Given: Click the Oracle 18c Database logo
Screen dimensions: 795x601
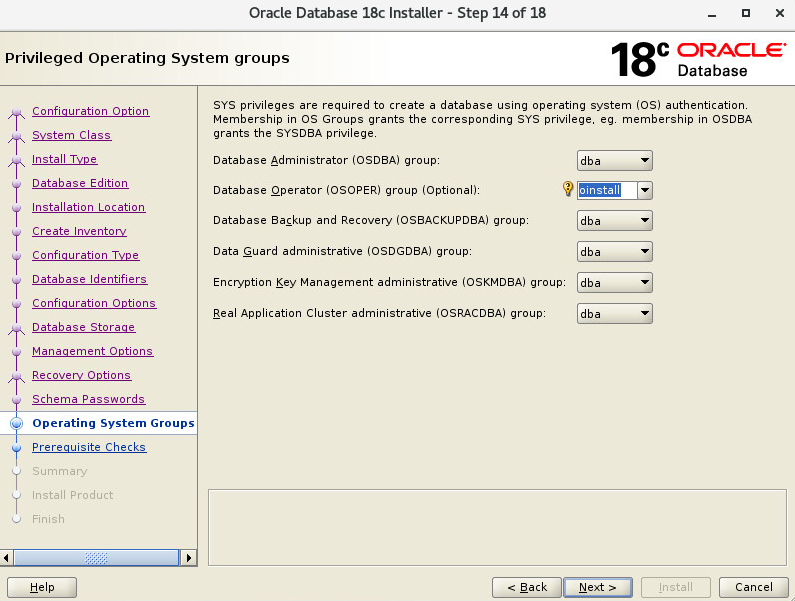Looking at the screenshot, I should pos(698,59).
